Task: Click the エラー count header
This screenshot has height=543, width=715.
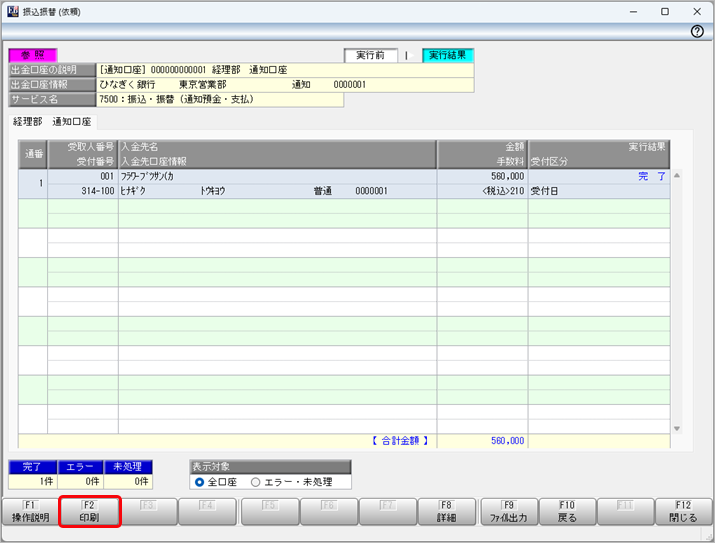Action: (80, 467)
